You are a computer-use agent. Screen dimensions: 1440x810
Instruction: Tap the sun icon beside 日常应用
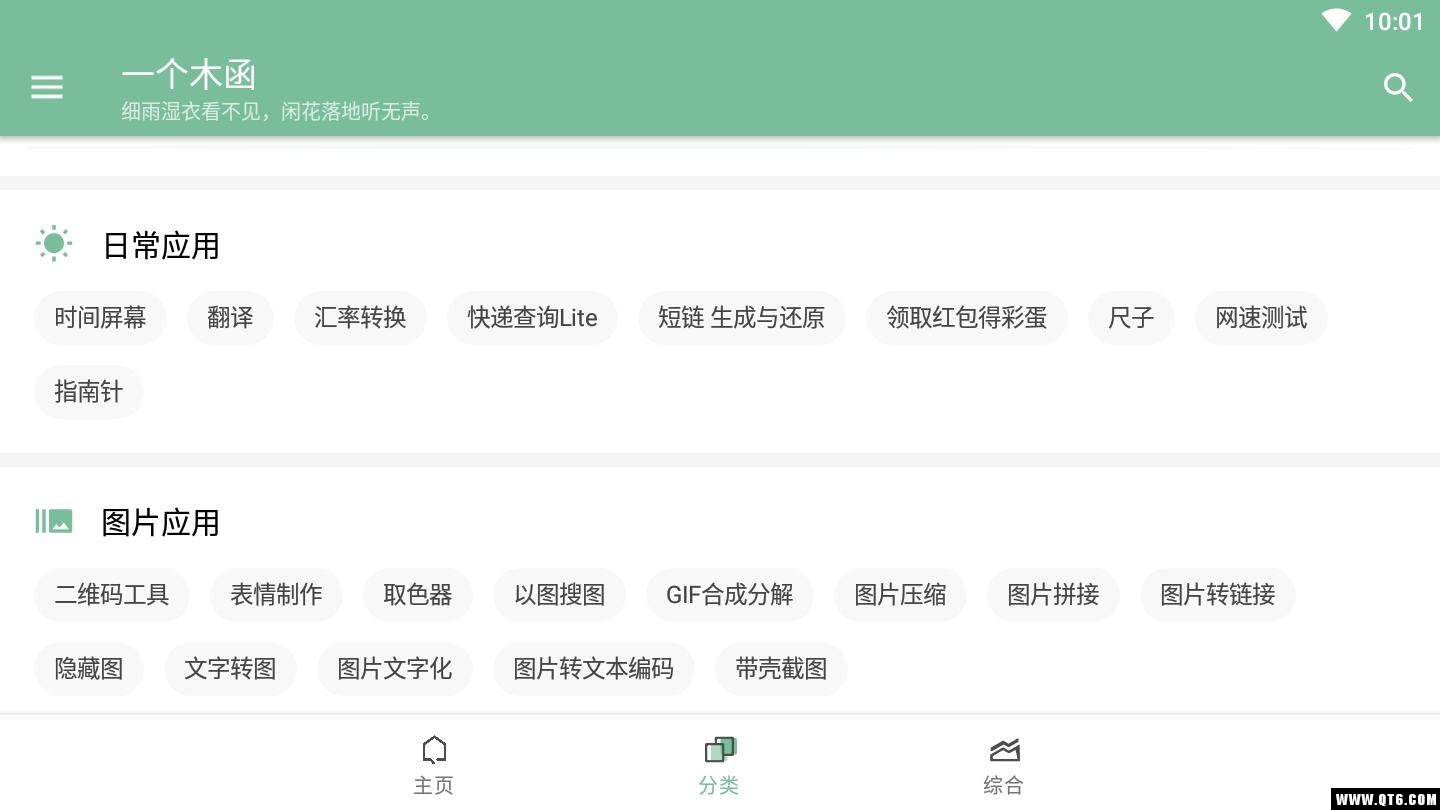(x=54, y=244)
